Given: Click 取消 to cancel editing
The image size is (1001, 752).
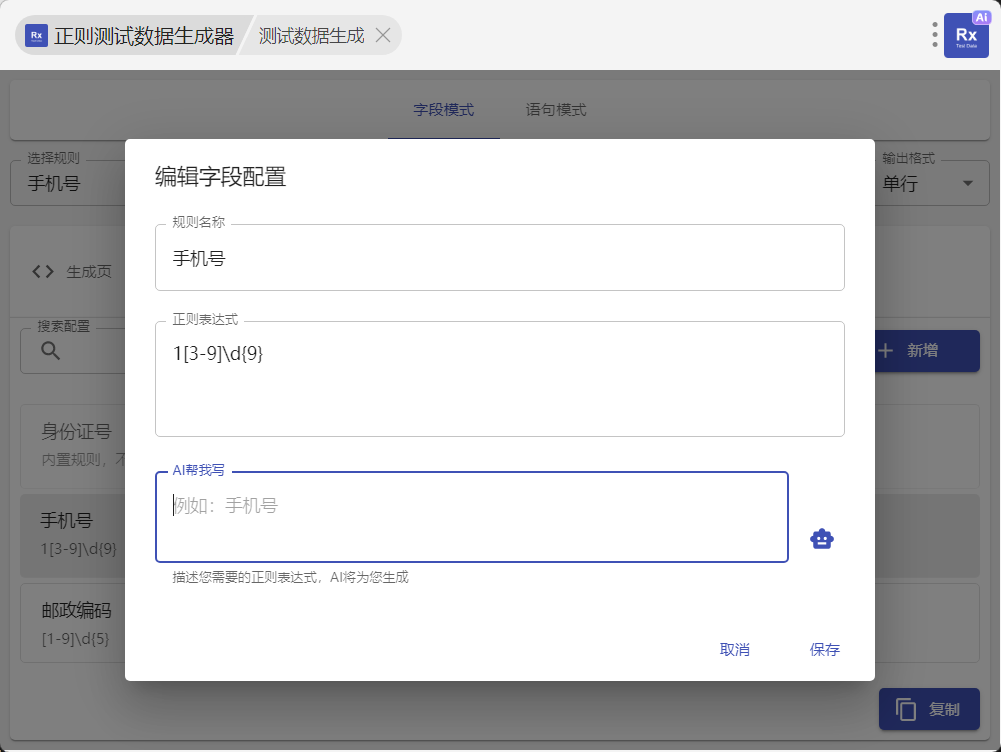Looking at the screenshot, I should [734, 650].
